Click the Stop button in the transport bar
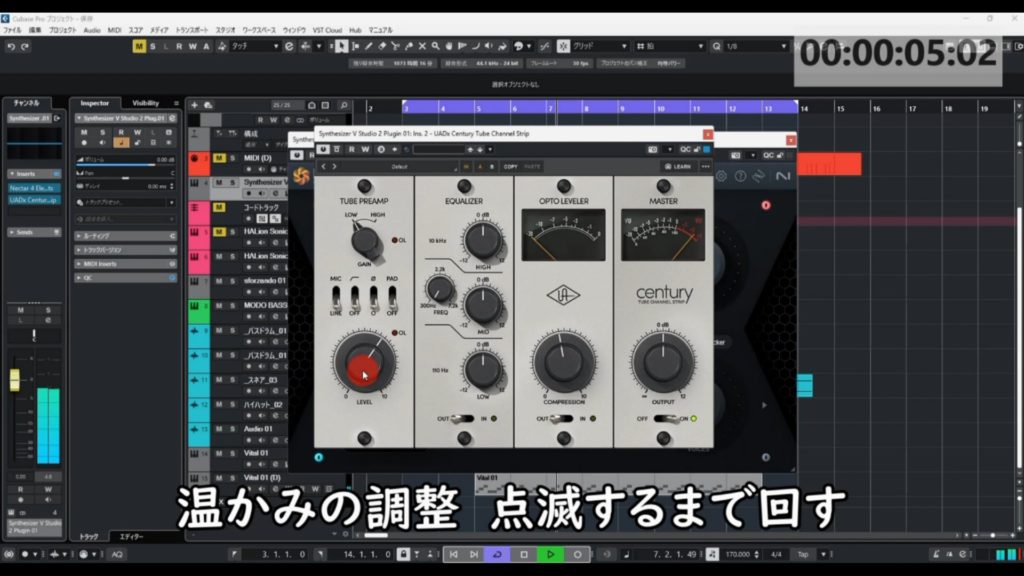Image resolution: width=1024 pixels, height=576 pixels. [523, 554]
